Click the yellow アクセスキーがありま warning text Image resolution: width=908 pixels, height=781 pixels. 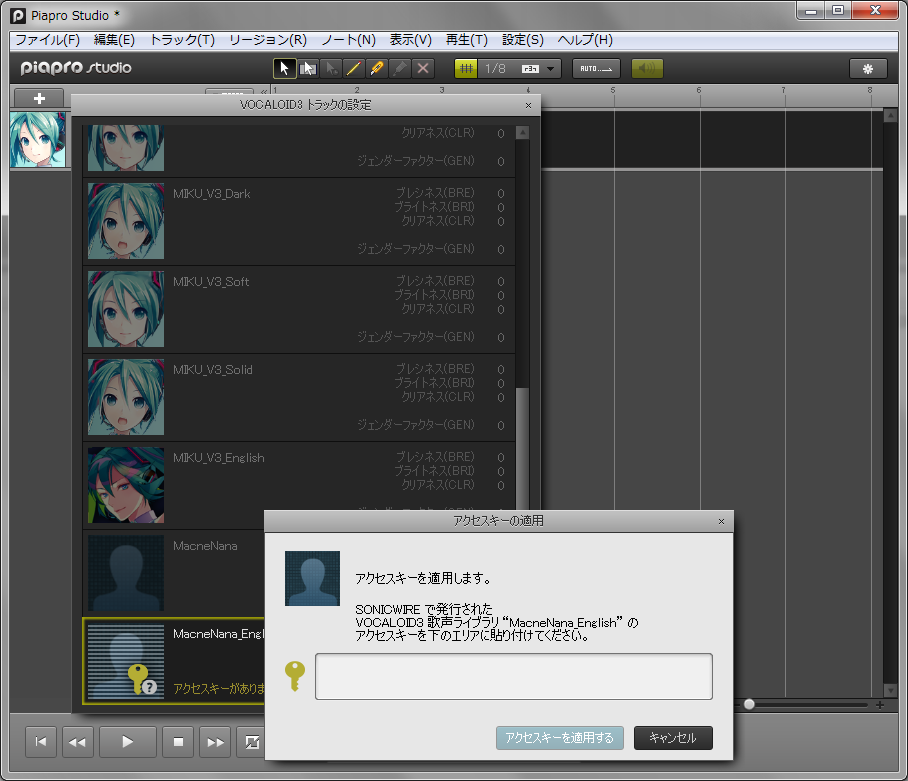[219, 688]
